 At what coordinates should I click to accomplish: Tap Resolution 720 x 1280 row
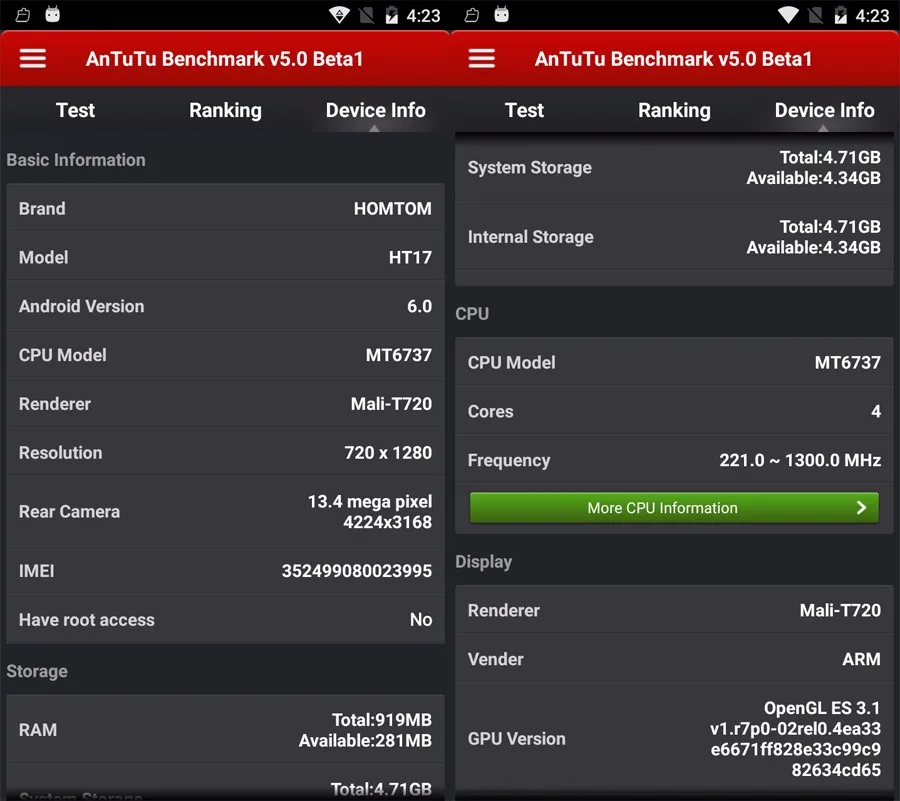[225, 452]
